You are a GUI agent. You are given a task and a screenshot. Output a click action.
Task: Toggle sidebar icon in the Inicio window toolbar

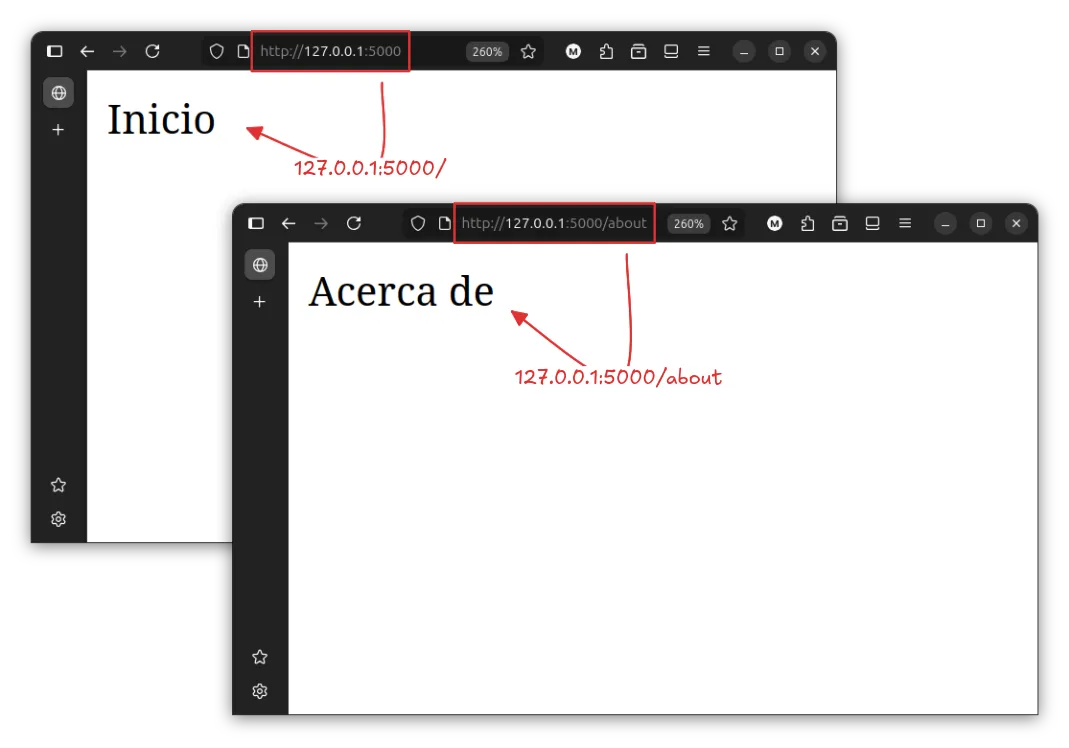(55, 51)
